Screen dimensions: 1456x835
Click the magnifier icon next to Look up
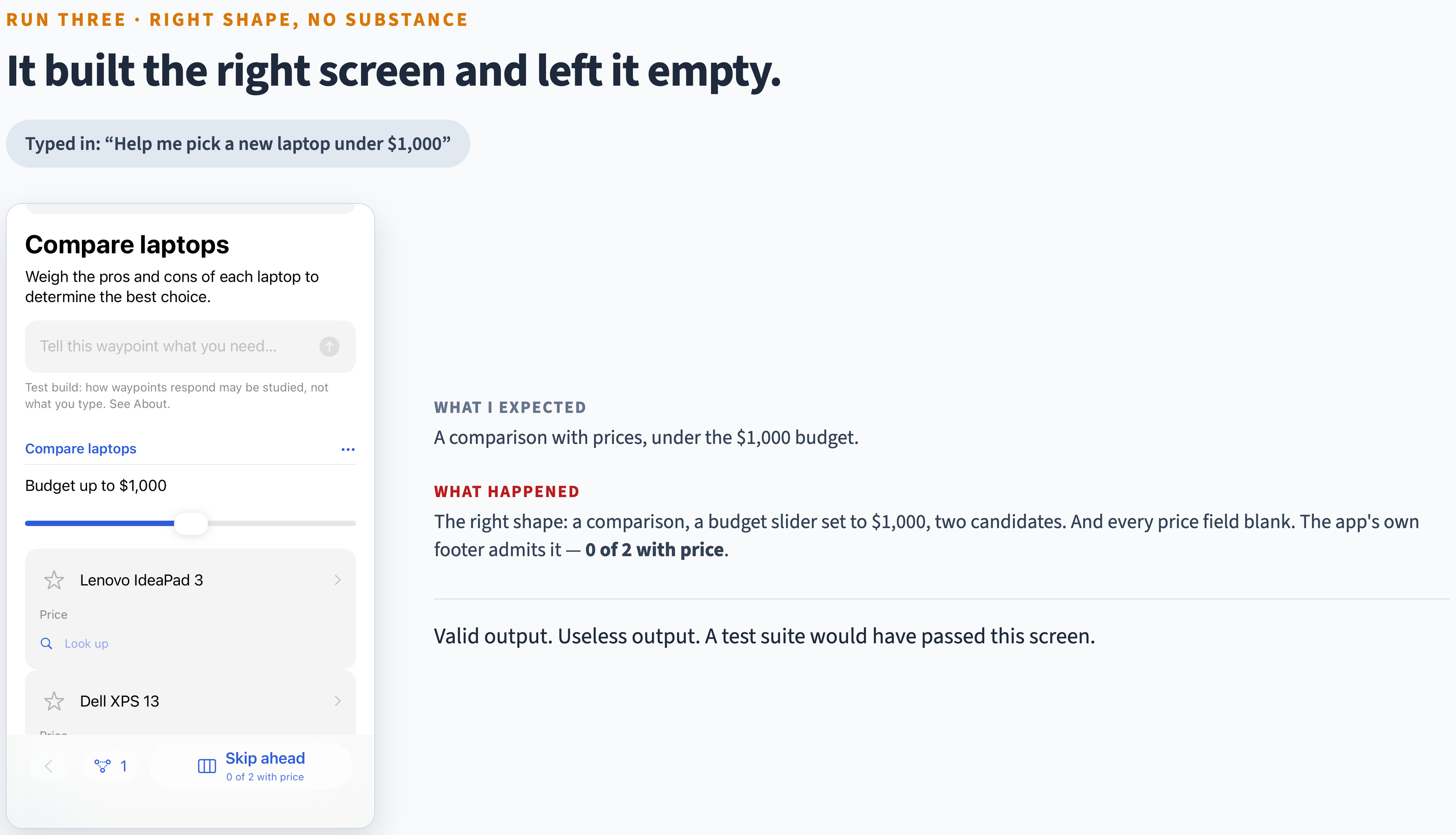(x=47, y=643)
